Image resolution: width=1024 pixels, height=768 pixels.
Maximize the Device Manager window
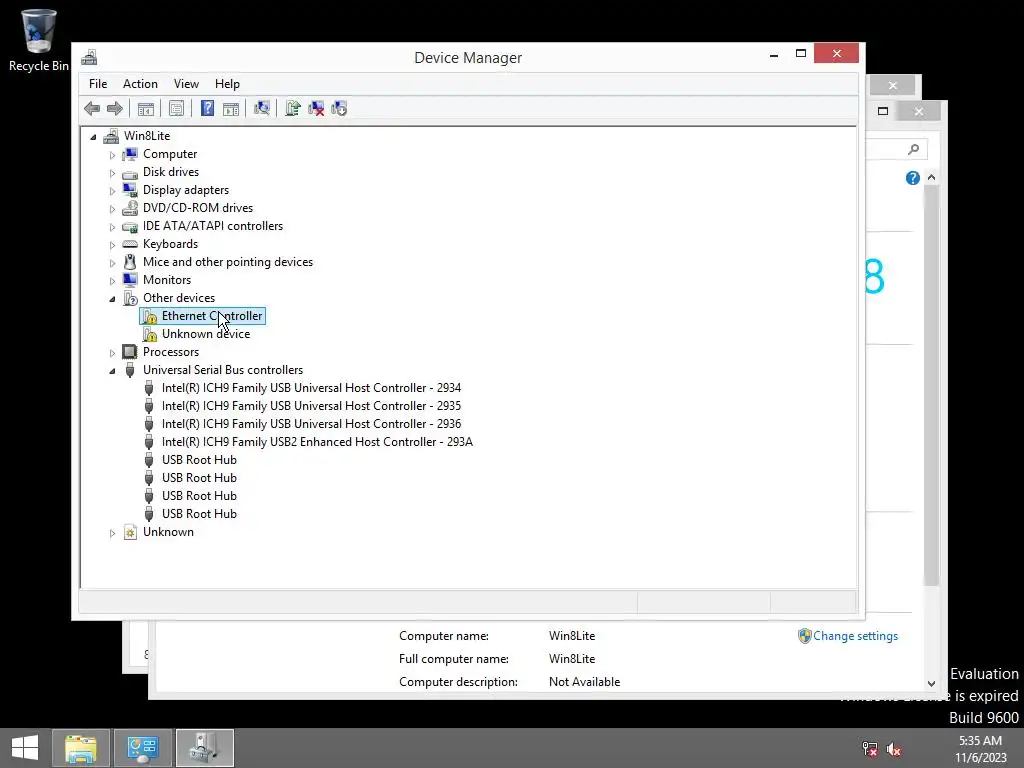tap(801, 54)
